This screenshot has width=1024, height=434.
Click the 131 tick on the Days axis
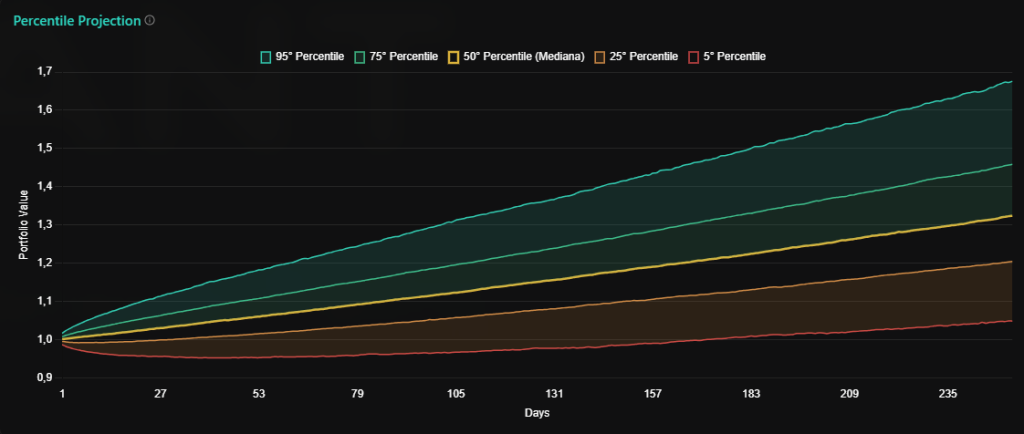point(555,394)
